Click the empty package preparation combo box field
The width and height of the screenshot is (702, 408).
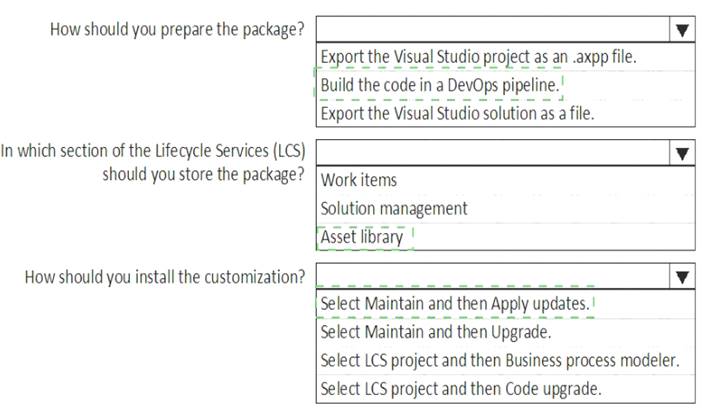[x=493, y=30]
